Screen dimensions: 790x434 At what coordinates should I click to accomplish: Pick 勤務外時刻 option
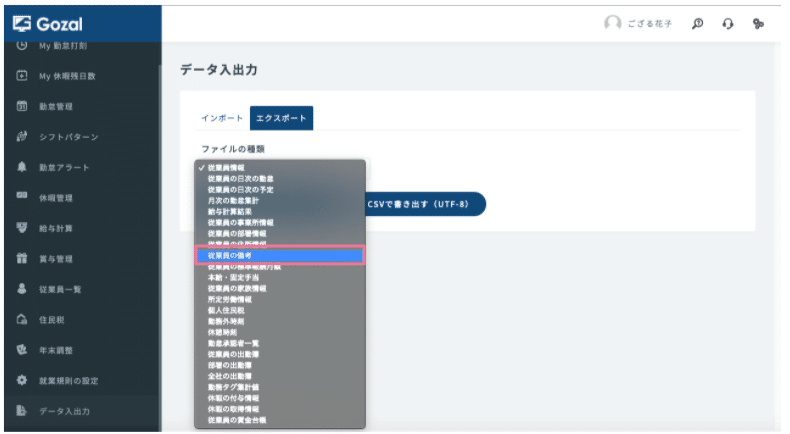coord(280,321)
